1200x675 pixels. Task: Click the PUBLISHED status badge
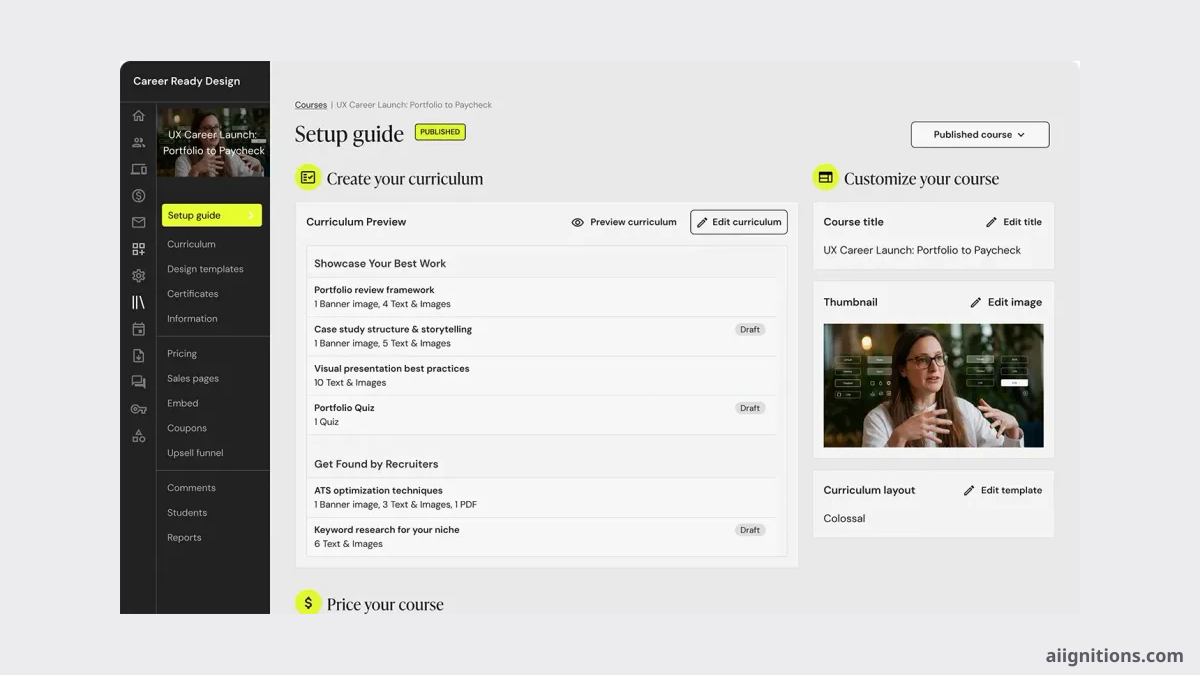click(440, 132)
